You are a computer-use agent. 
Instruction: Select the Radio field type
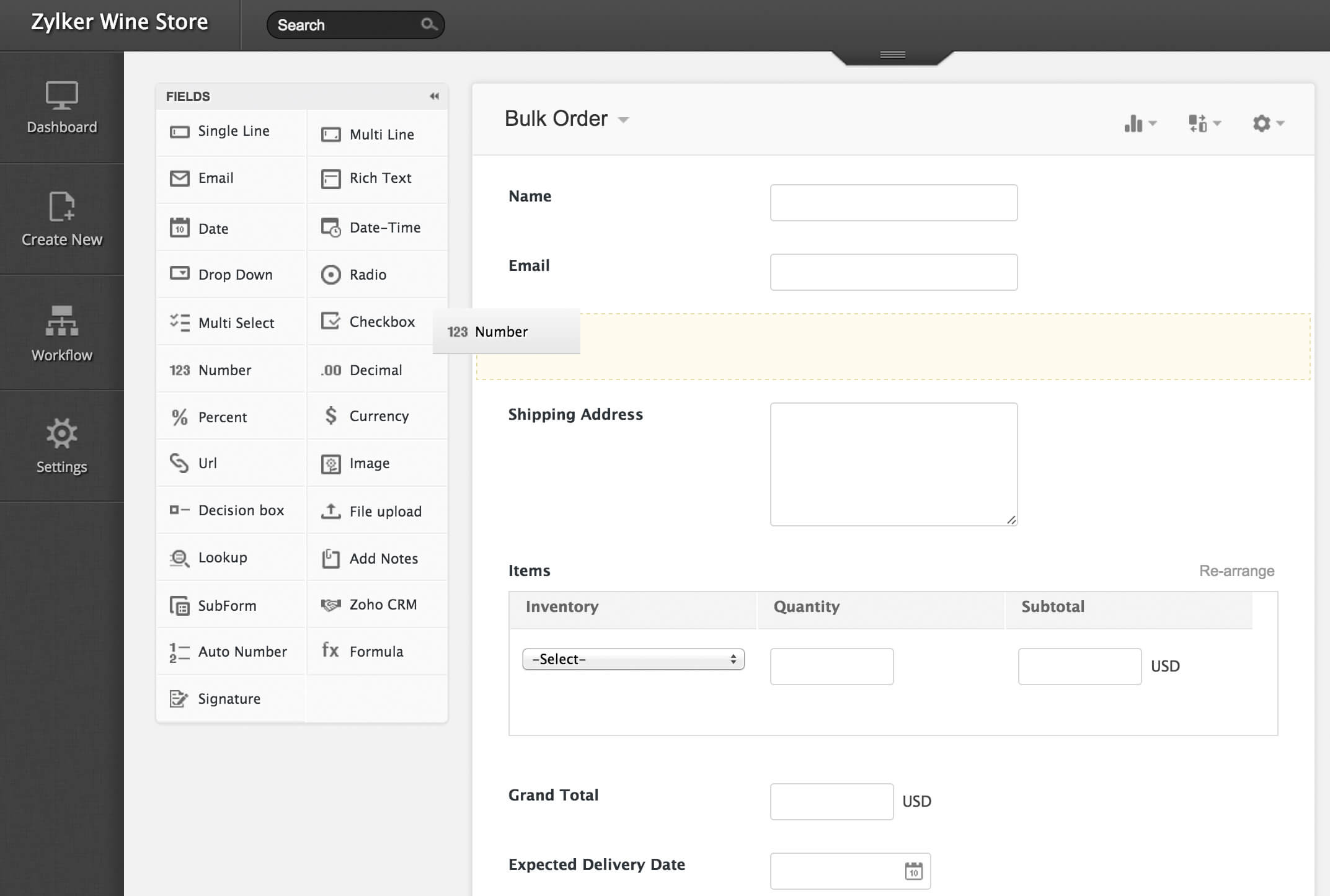(x=367, y=275)
